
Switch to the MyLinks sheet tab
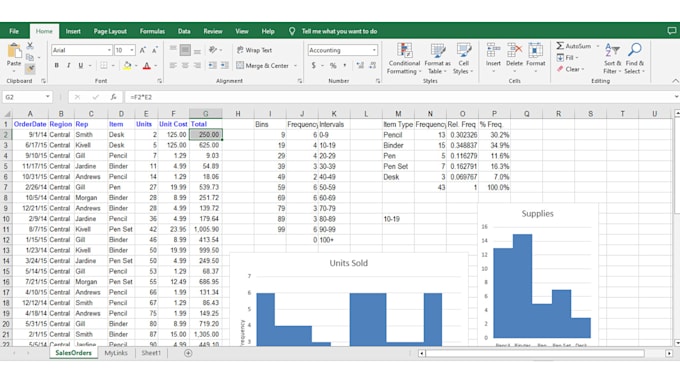116,353
